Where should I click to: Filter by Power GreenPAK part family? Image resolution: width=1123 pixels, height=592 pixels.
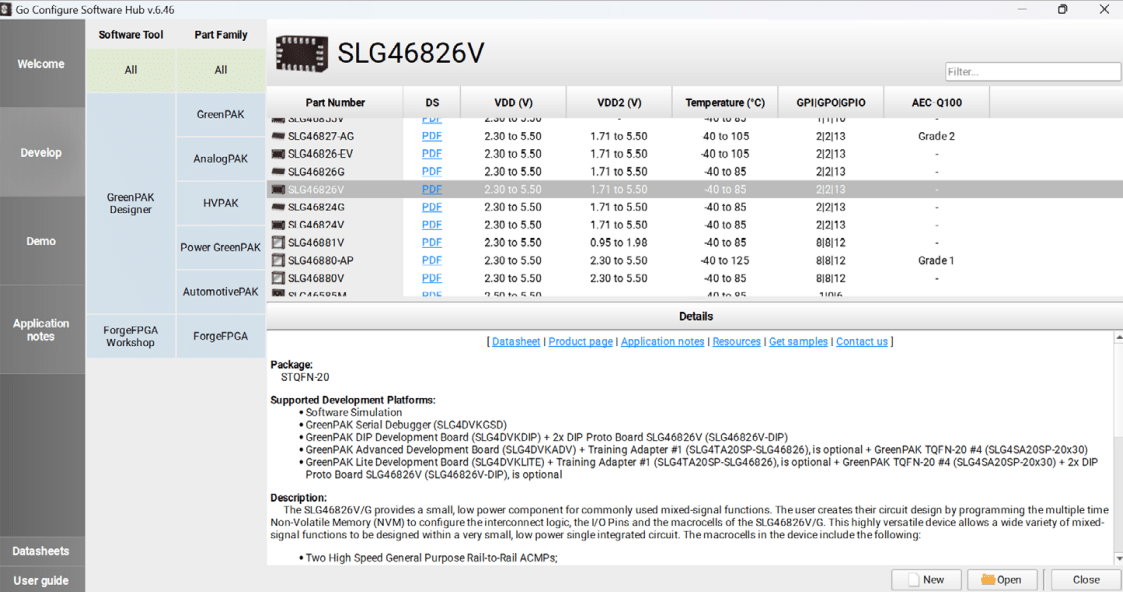pos(221,248)
